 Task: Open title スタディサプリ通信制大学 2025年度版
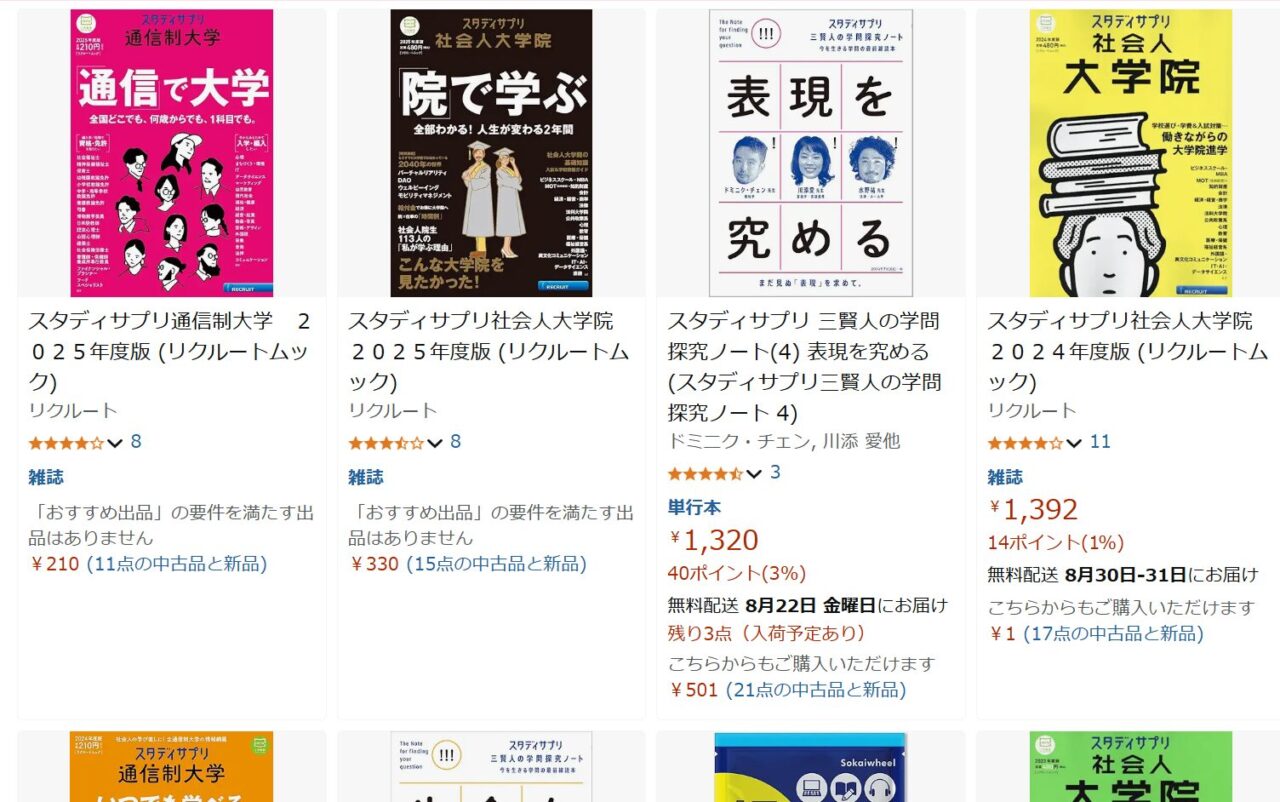point(170,351)
